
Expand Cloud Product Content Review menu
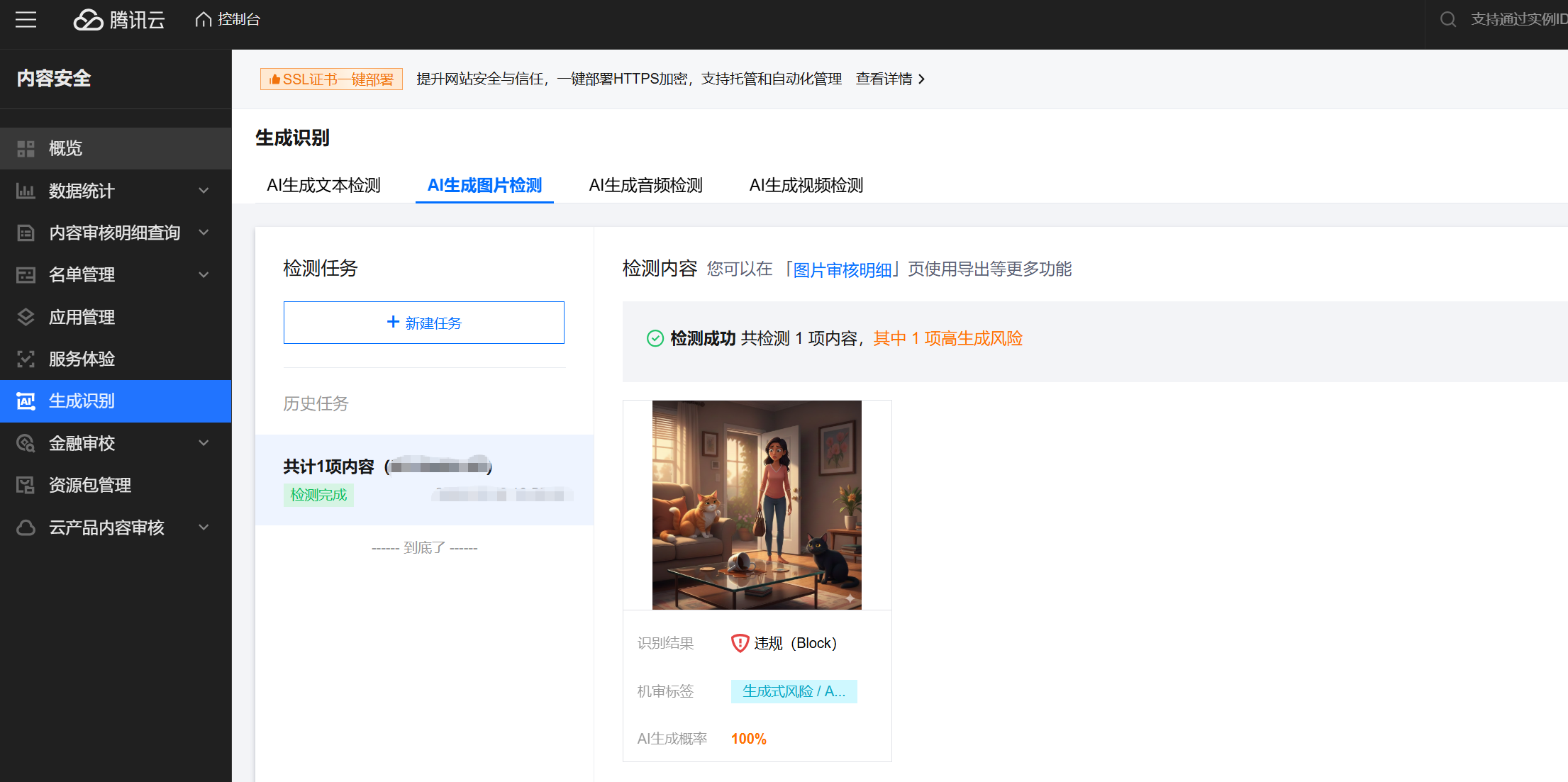(x=204, y=527)
